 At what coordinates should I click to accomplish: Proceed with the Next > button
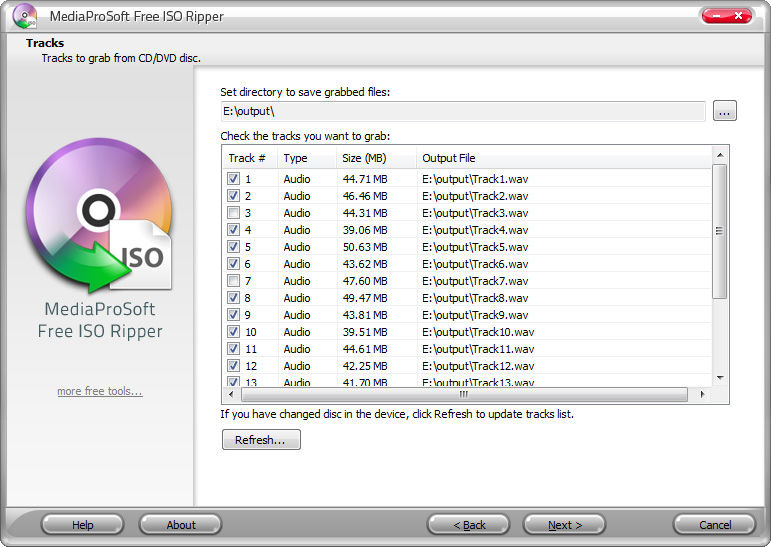click(x=564, y=525)
